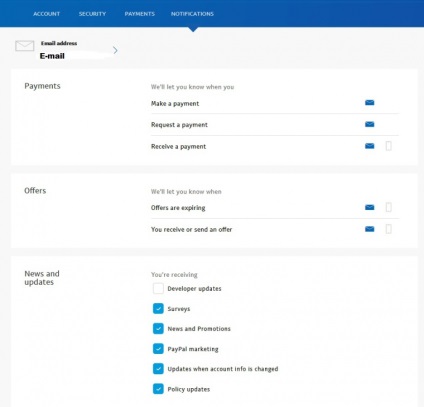Switch to the Security tab
424x407 pixels.
tap(92, 14)
